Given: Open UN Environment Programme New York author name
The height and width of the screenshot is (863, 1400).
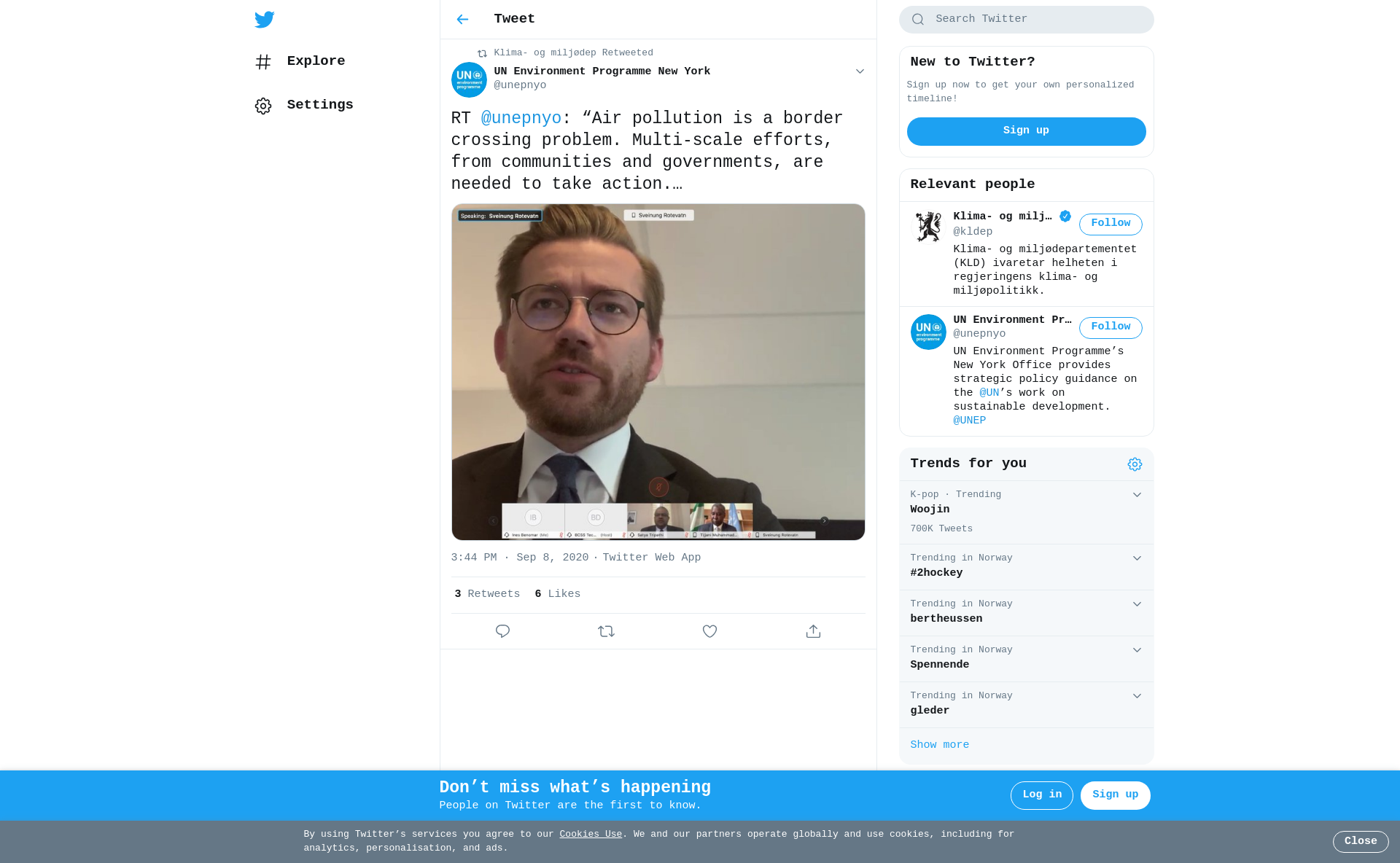Looking at the screenshot, I should 602,71.
